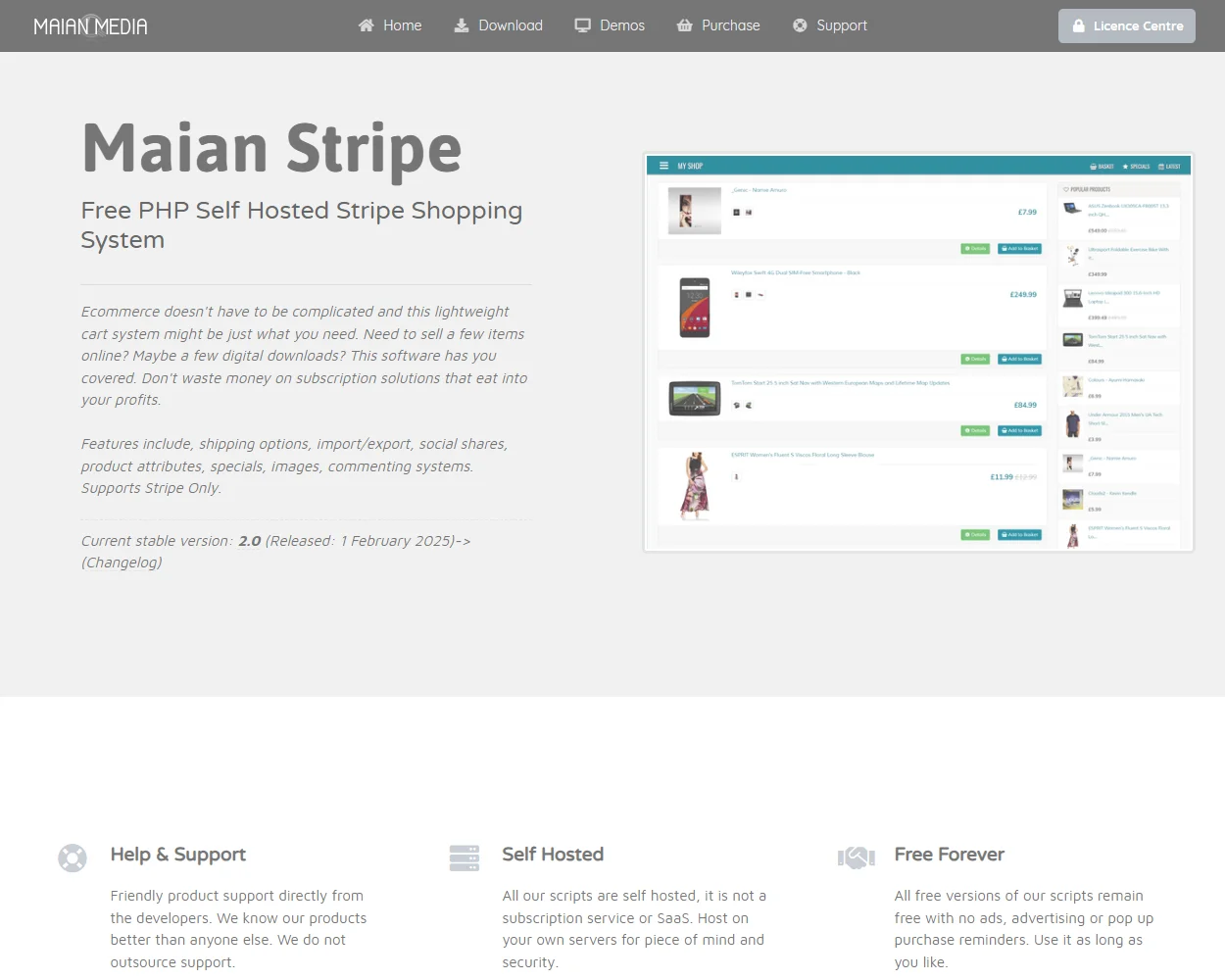Click the Free Forever handshake icon
The width and height of the screenshot is (1225, 980).
coord(857,857)
